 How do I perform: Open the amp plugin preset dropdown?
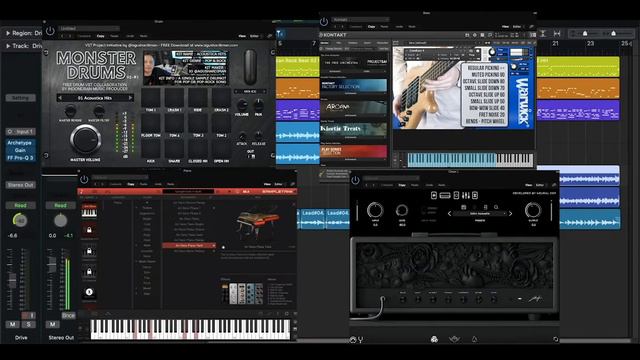pos(480,213)
